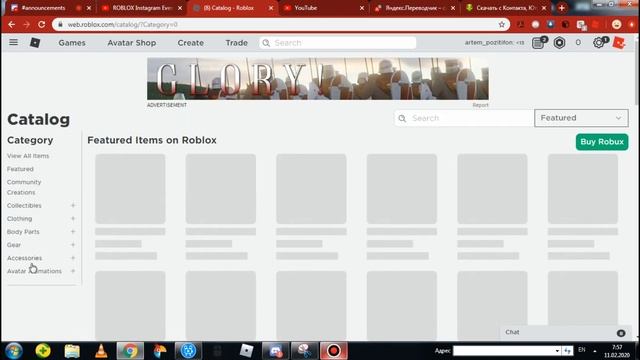Expand the Avatar Animations category
This screenshot has height=360, width=640.
click(73, 271)
